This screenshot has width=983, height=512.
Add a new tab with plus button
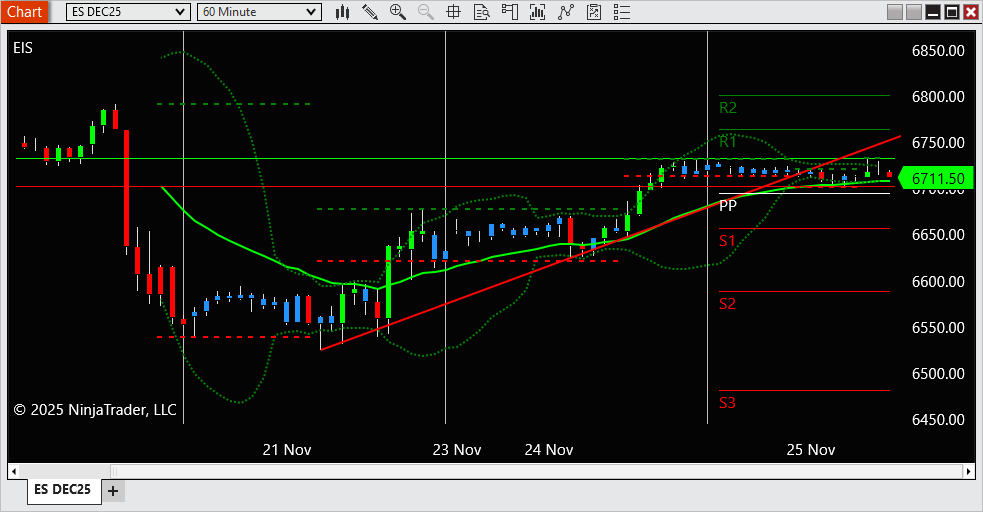click(113, 491)
